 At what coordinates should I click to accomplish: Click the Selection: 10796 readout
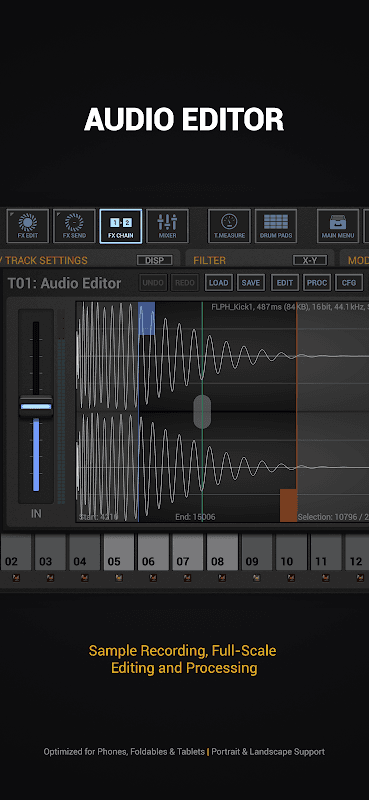pos(333,517)
